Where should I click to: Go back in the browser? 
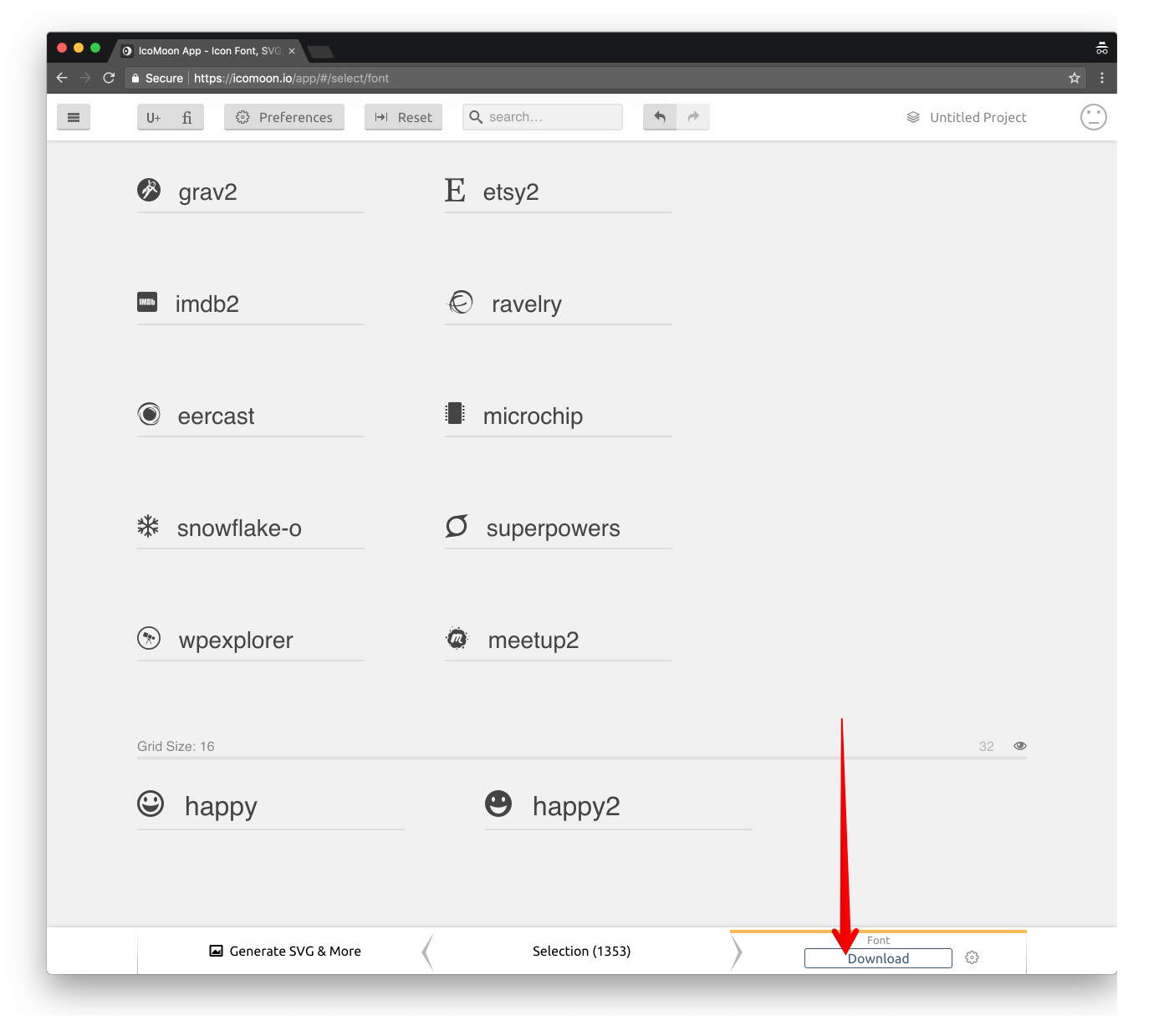[x=62, y=78]
